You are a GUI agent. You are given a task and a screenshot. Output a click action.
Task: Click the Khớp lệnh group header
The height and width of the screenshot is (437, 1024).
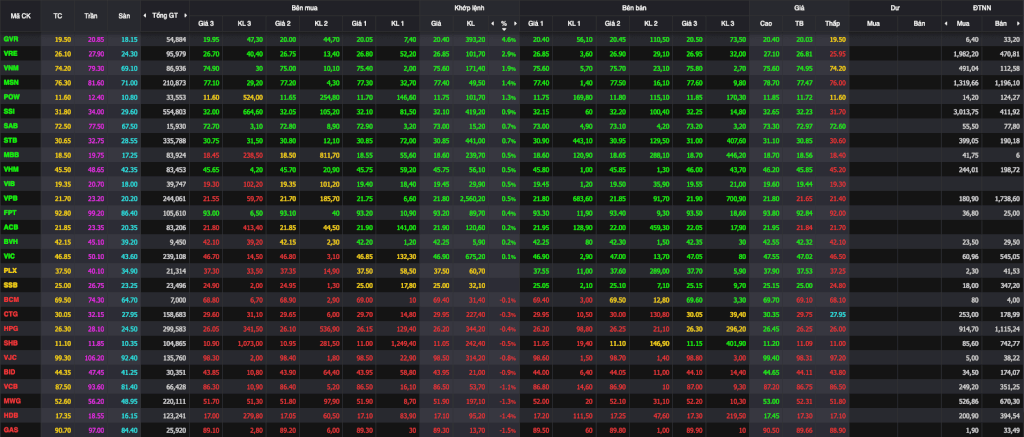469,7
